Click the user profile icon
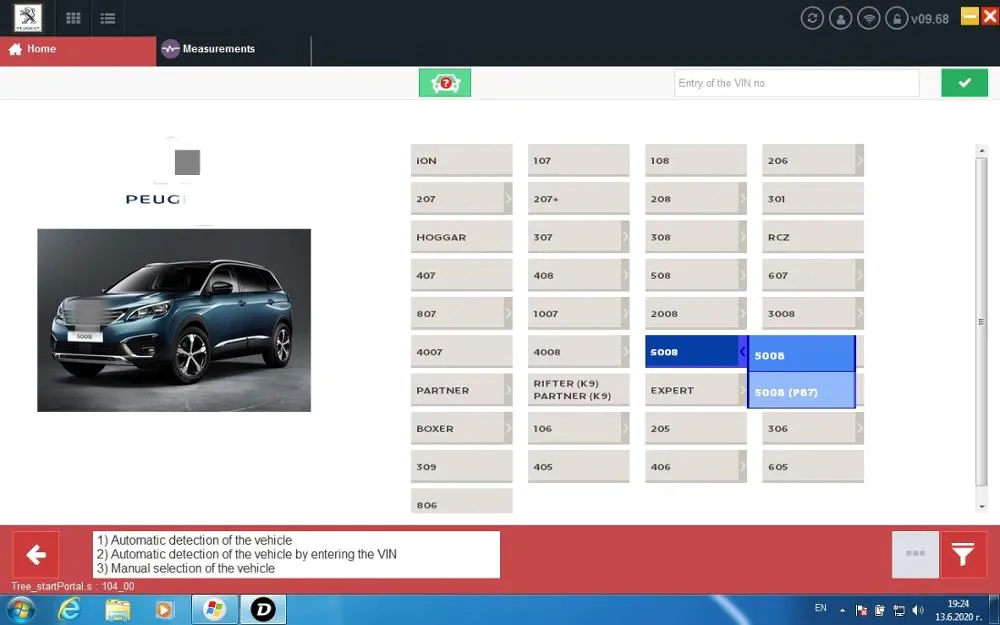The width and height of the screenshot is (1000, 625). 840,17
